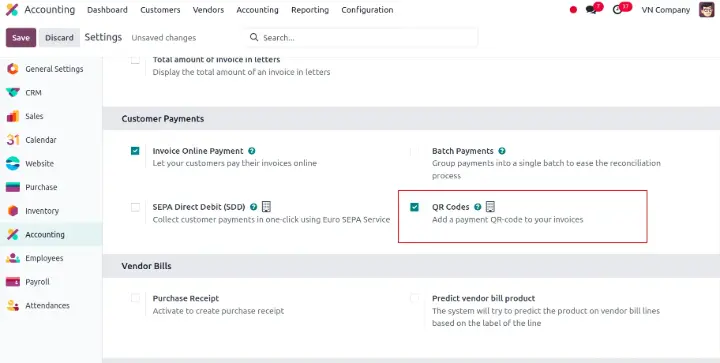This screenshot has width=720, height=363.
Task: Open the messages chat bubble icon
Action: click(591, 10)
